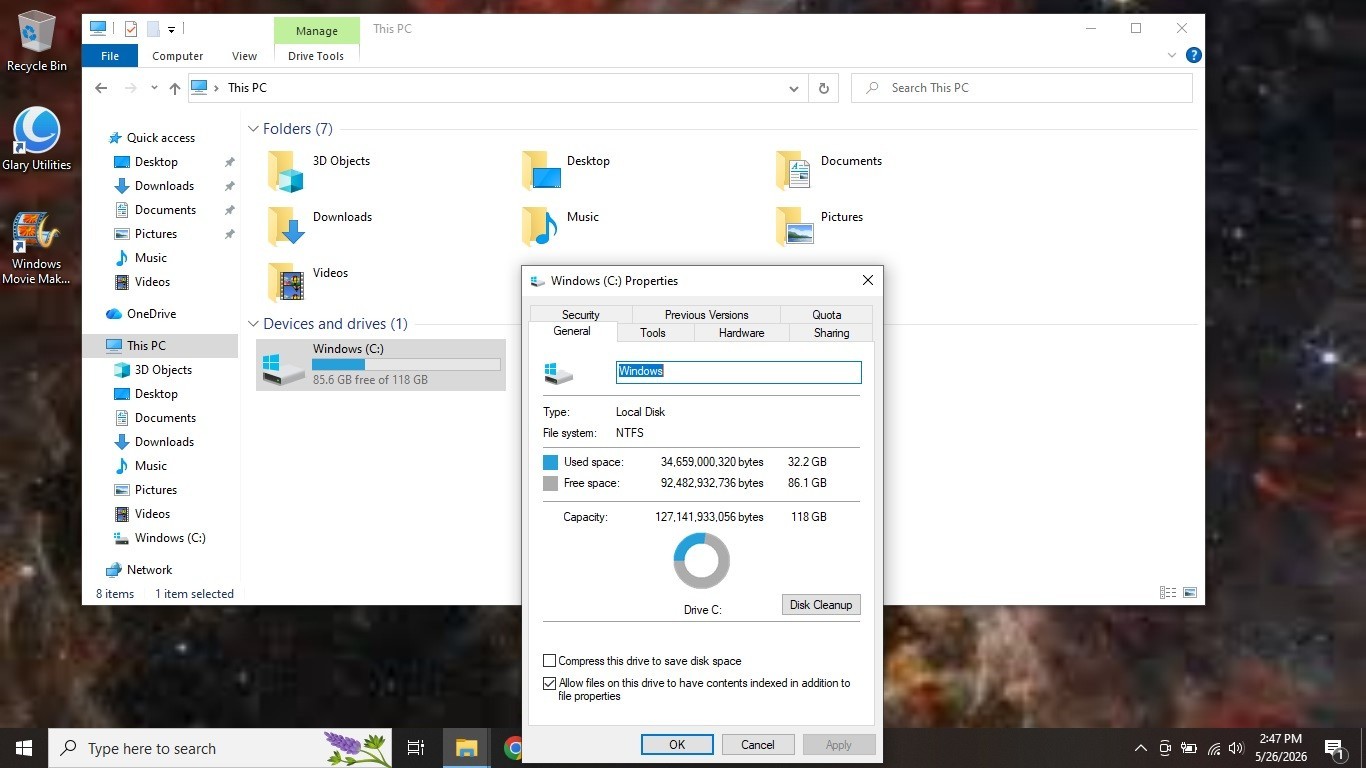The image size is (1366, 768).
Task: Click OK in Properties dialog
Action: click(677, 745)
